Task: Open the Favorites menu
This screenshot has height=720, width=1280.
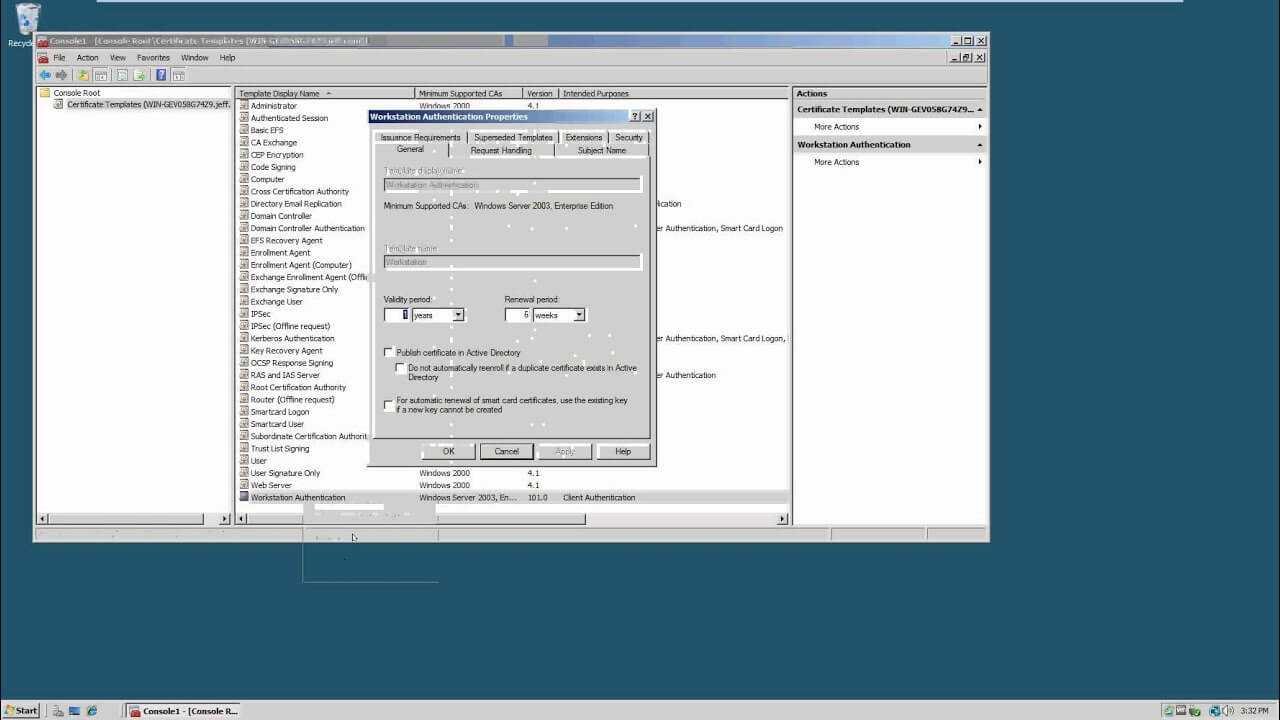Action: (x=153, y=58)
